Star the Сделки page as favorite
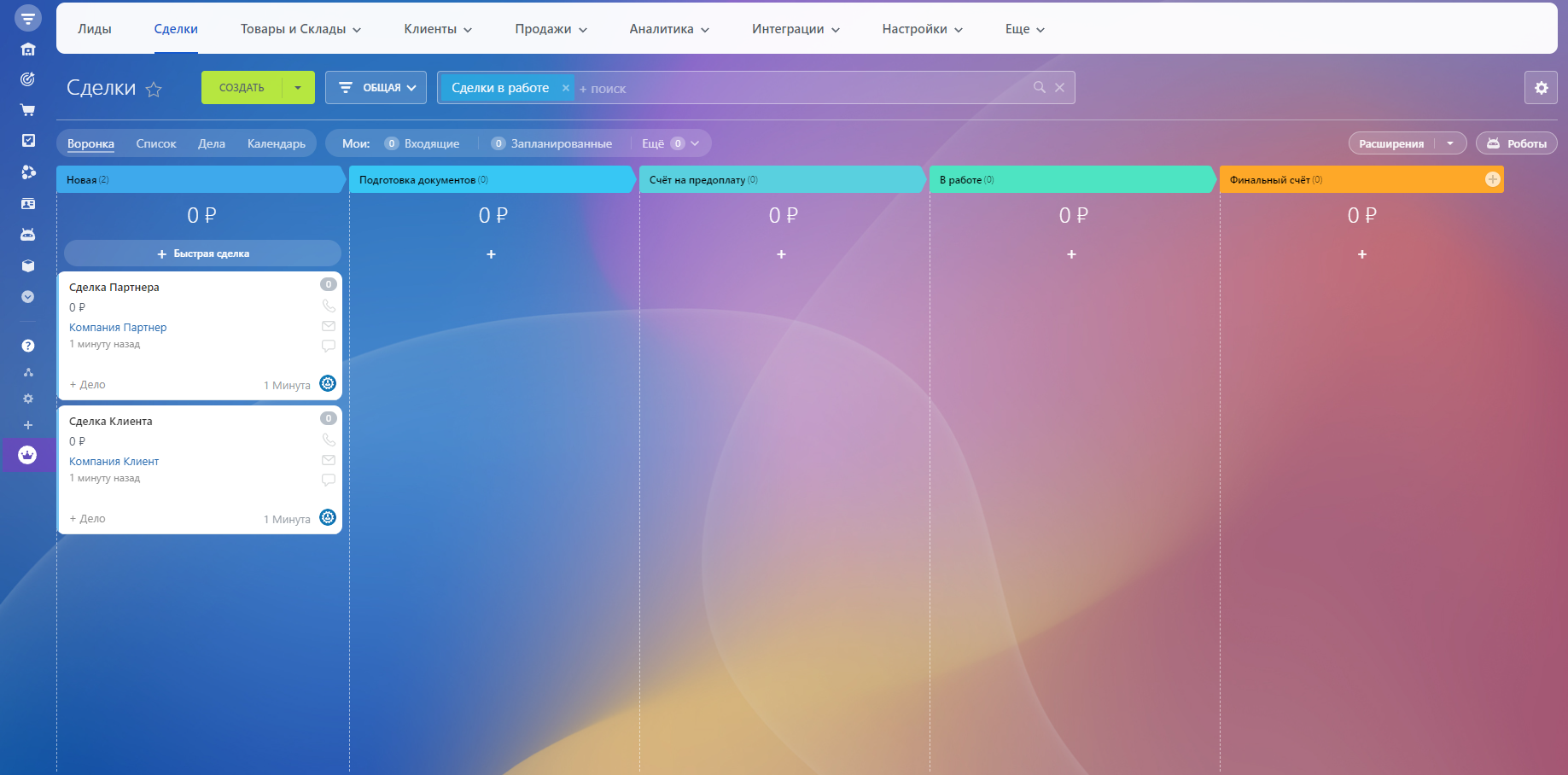This screenshot has height=775, width=1568. tap(154, 89)
